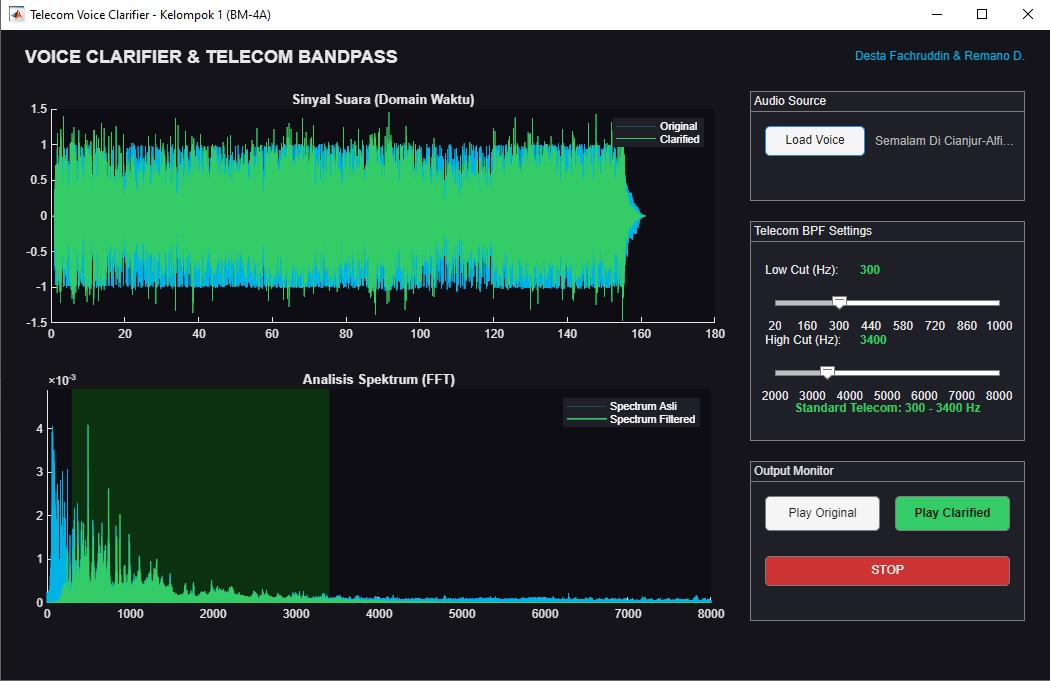Screen dimensions: 1050x681
Task: Click the loaded file name Semalam Di Cianjur
Action: pyautogui.click(x=944, y=141)
